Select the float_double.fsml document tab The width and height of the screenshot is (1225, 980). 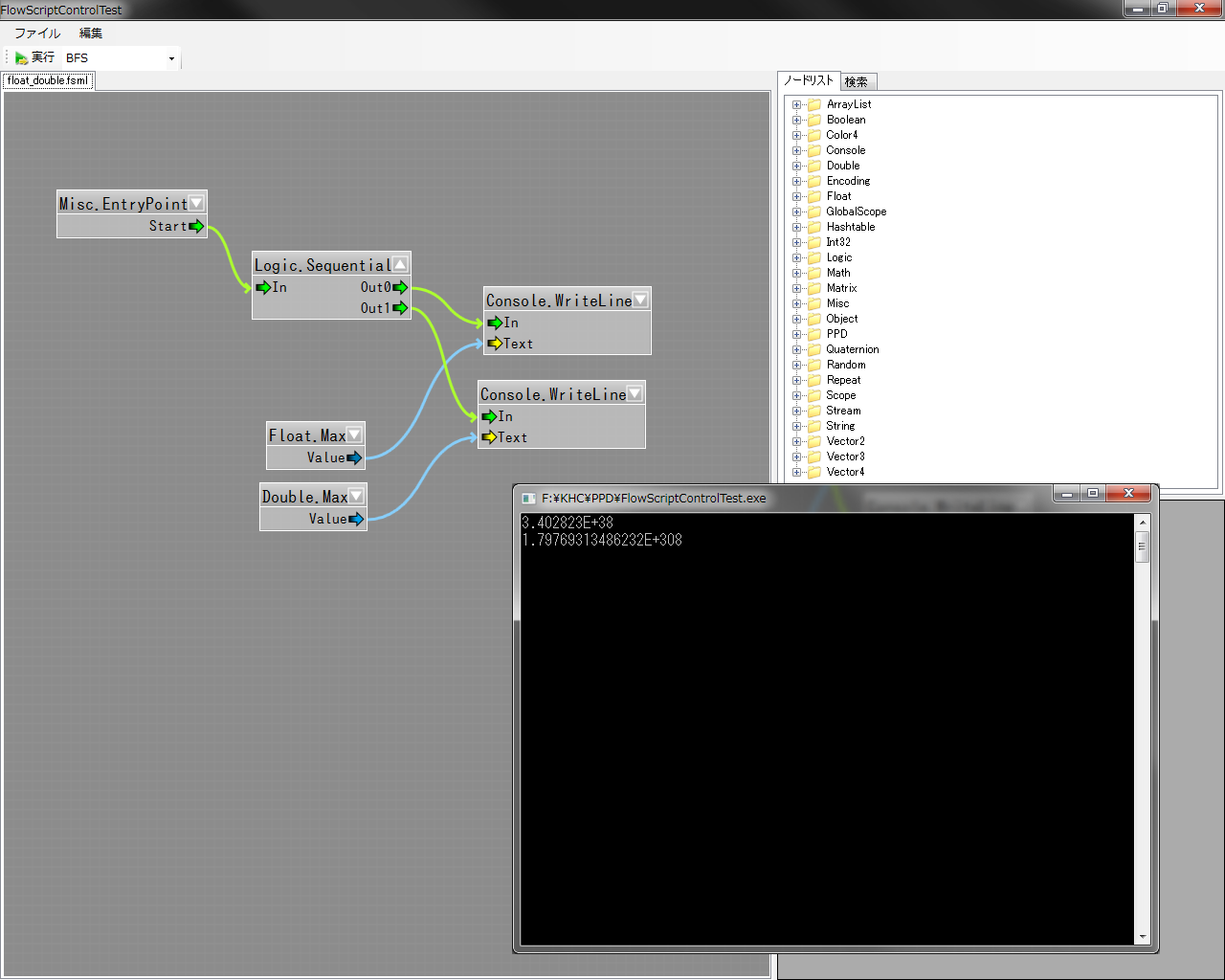(x=48, y=81)
